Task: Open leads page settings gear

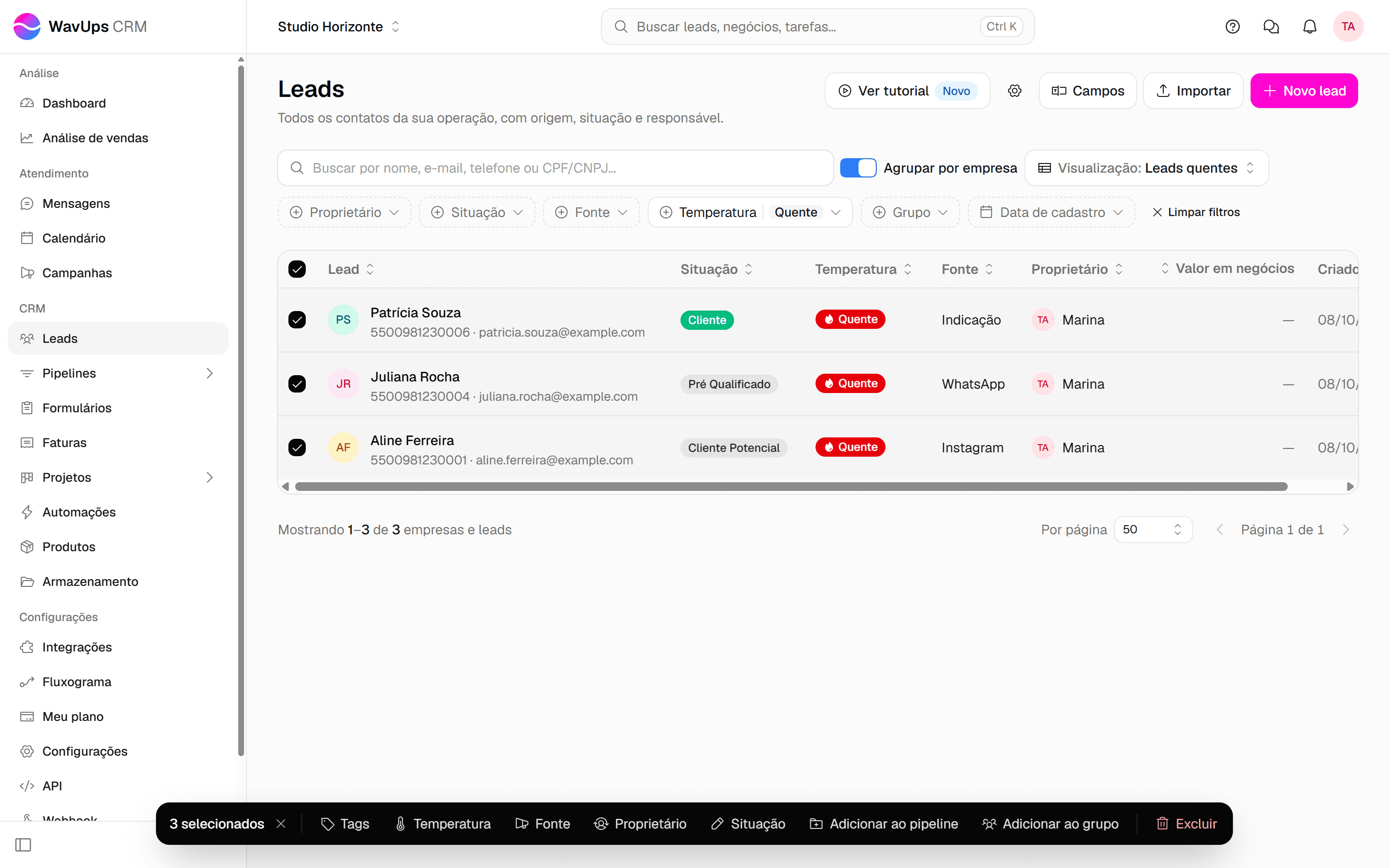Action: pyautogui.click(x=1014, y=91)
